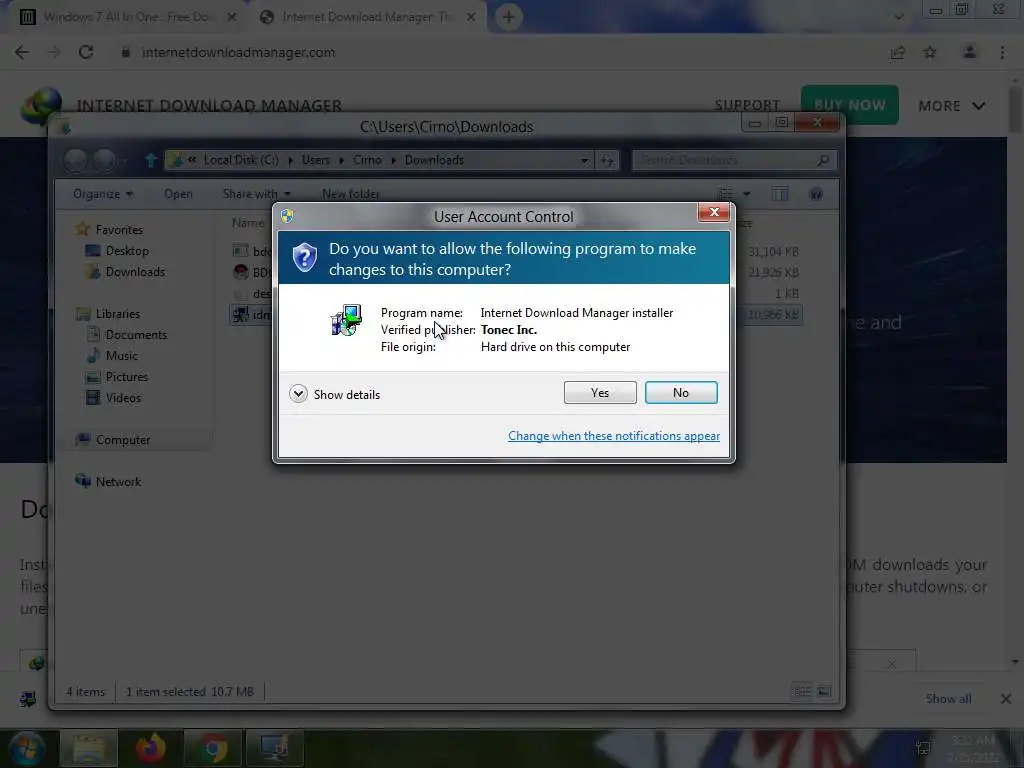Select Desktop under Favorites
Viewport: 1024px width, 768px height.
coord(127,251)
